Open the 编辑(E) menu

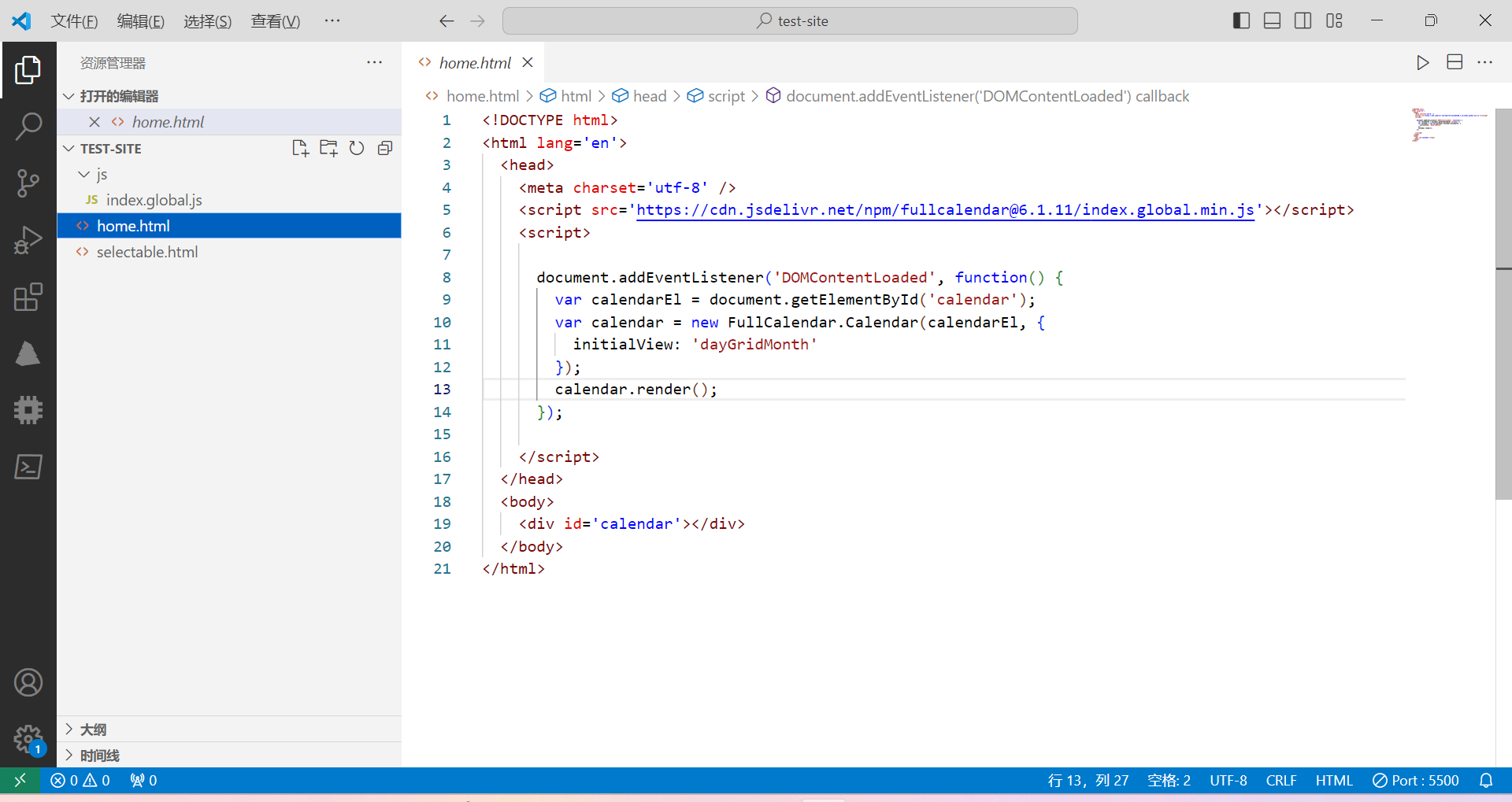point(141,21)
